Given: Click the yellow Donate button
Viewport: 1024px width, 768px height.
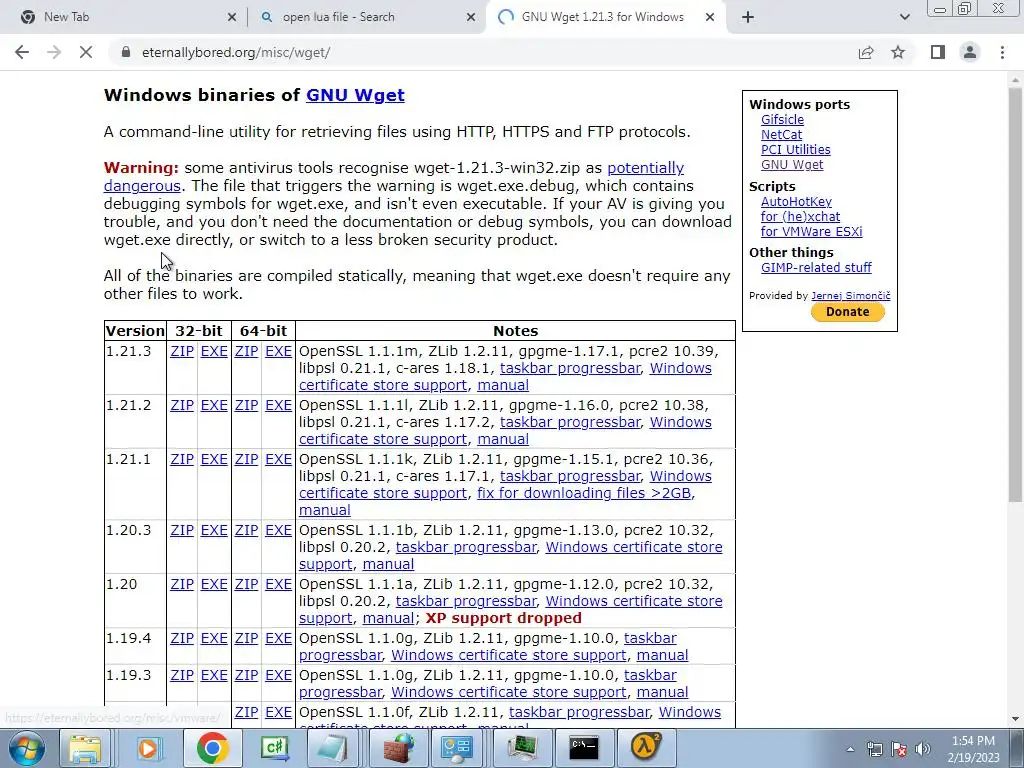Looking at the screenshot, I should click(848, 312).
